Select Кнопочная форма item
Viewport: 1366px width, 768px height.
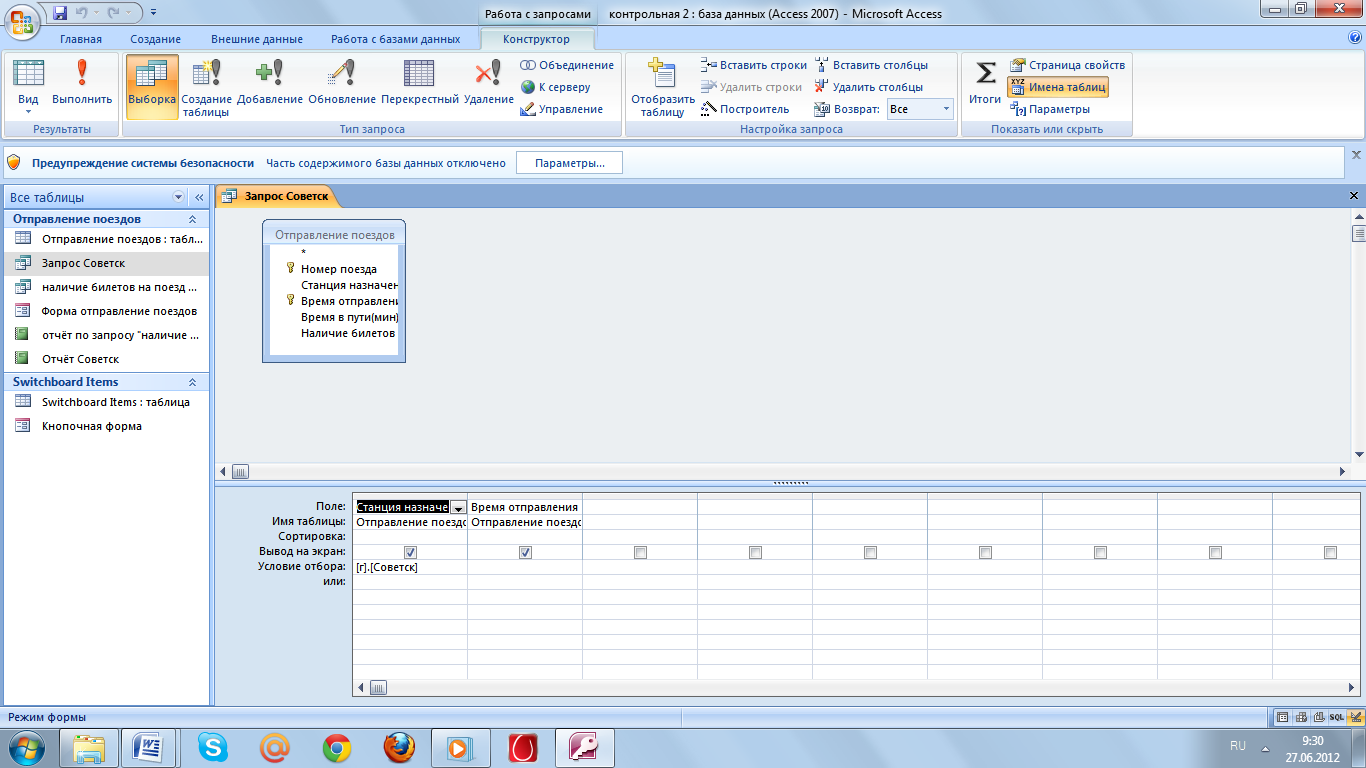pos(107,426)
